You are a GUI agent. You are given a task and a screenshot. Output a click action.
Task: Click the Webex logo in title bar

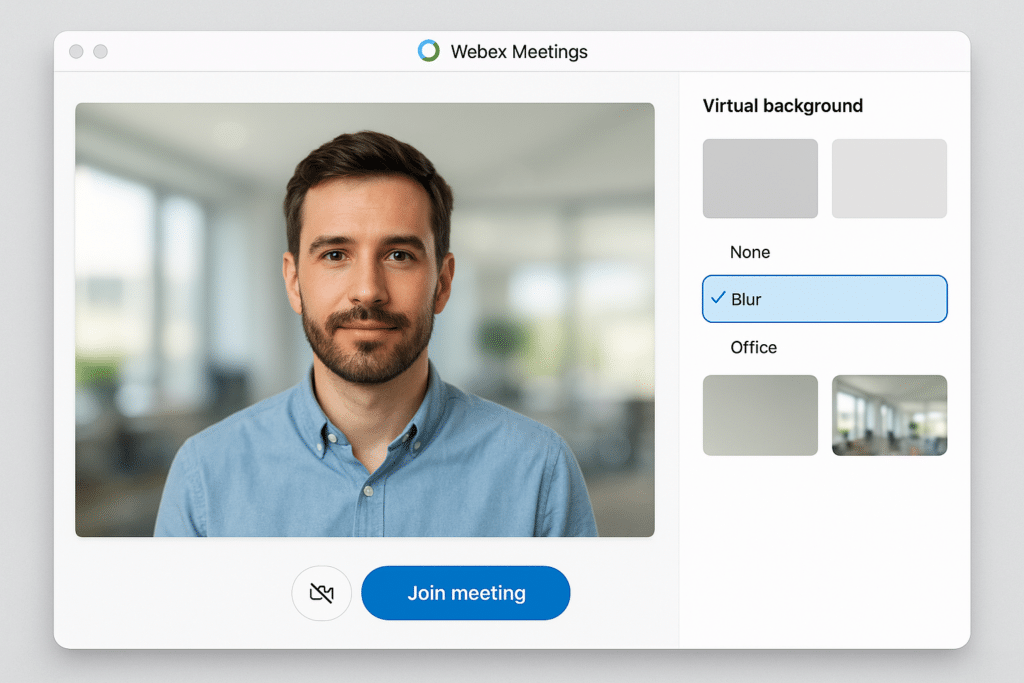[429, 51]
